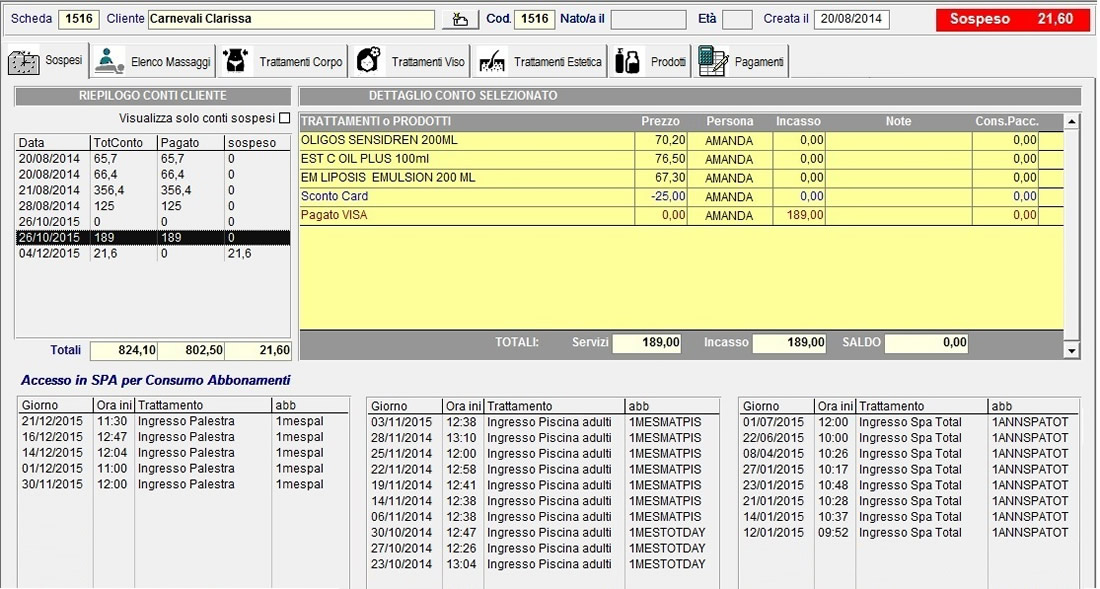This screenshot has width=1100, height=589.
Task: Click the Nato/a il date field
Action: coord(649,19)
